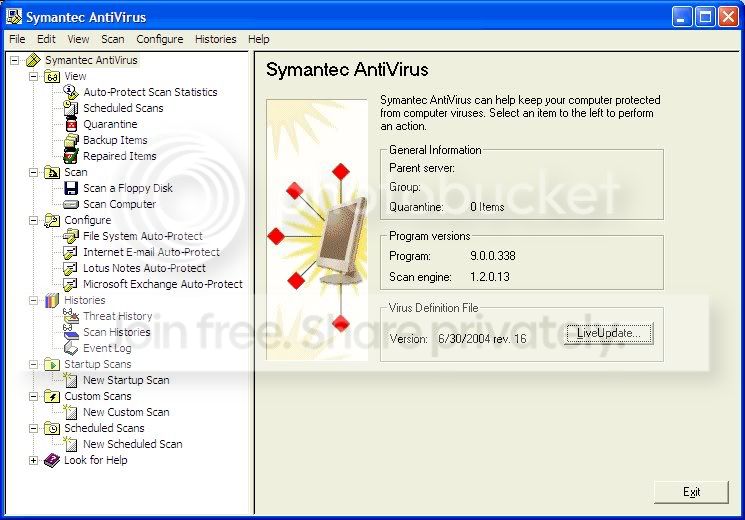Image resolution: width=745 pixels, height=520 pixels.
Task: Click the Symantec AntiVirus root tree icon
Action: pyautogui.click(x=34, y=60)
